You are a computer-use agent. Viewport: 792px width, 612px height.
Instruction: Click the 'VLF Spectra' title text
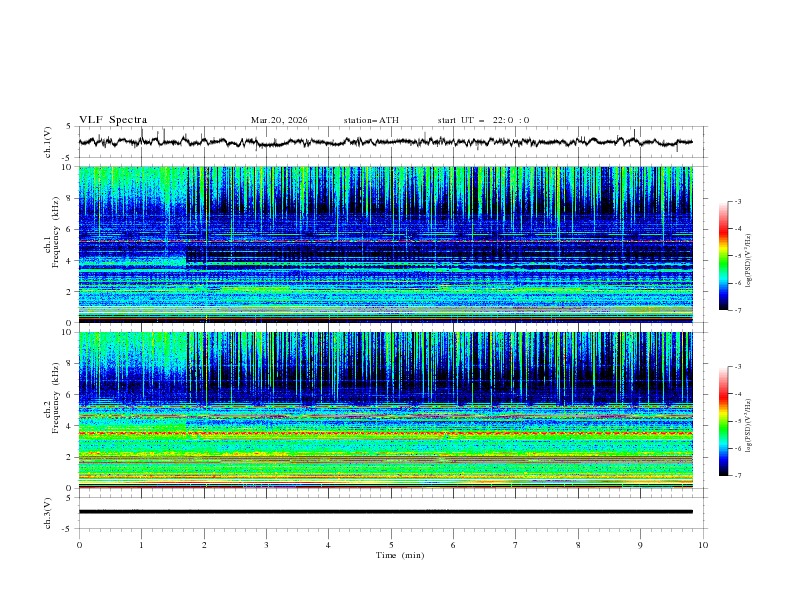coord(113,120)
